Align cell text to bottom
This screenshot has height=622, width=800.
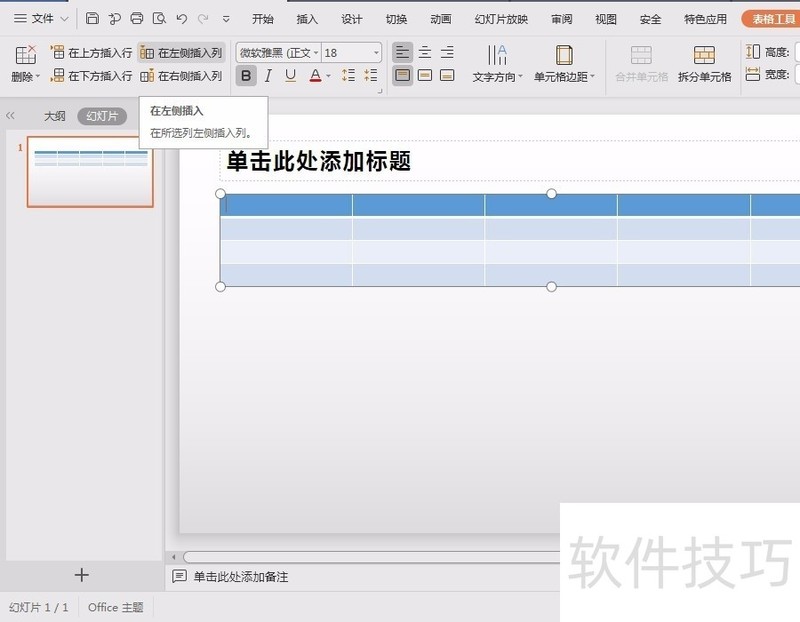pyautogui.click(x=447, y=76)
